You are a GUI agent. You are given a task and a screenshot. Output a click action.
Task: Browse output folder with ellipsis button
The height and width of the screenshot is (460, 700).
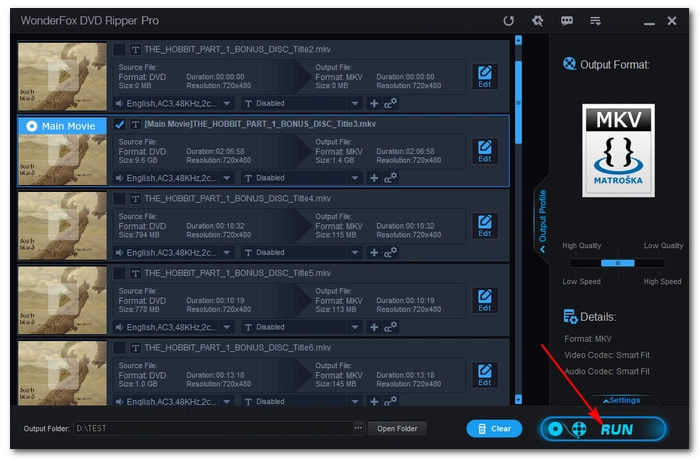(358, 428)
